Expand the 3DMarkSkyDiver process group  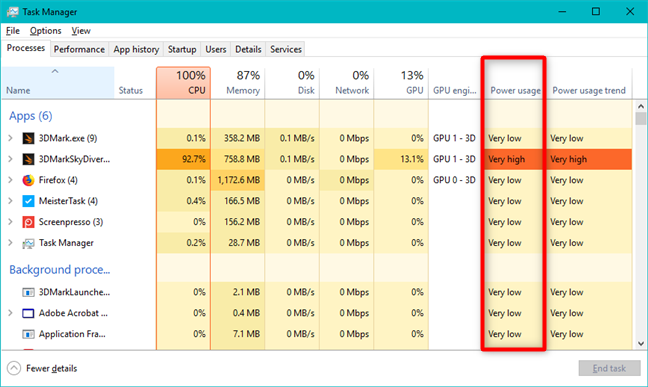pos(10,159)
